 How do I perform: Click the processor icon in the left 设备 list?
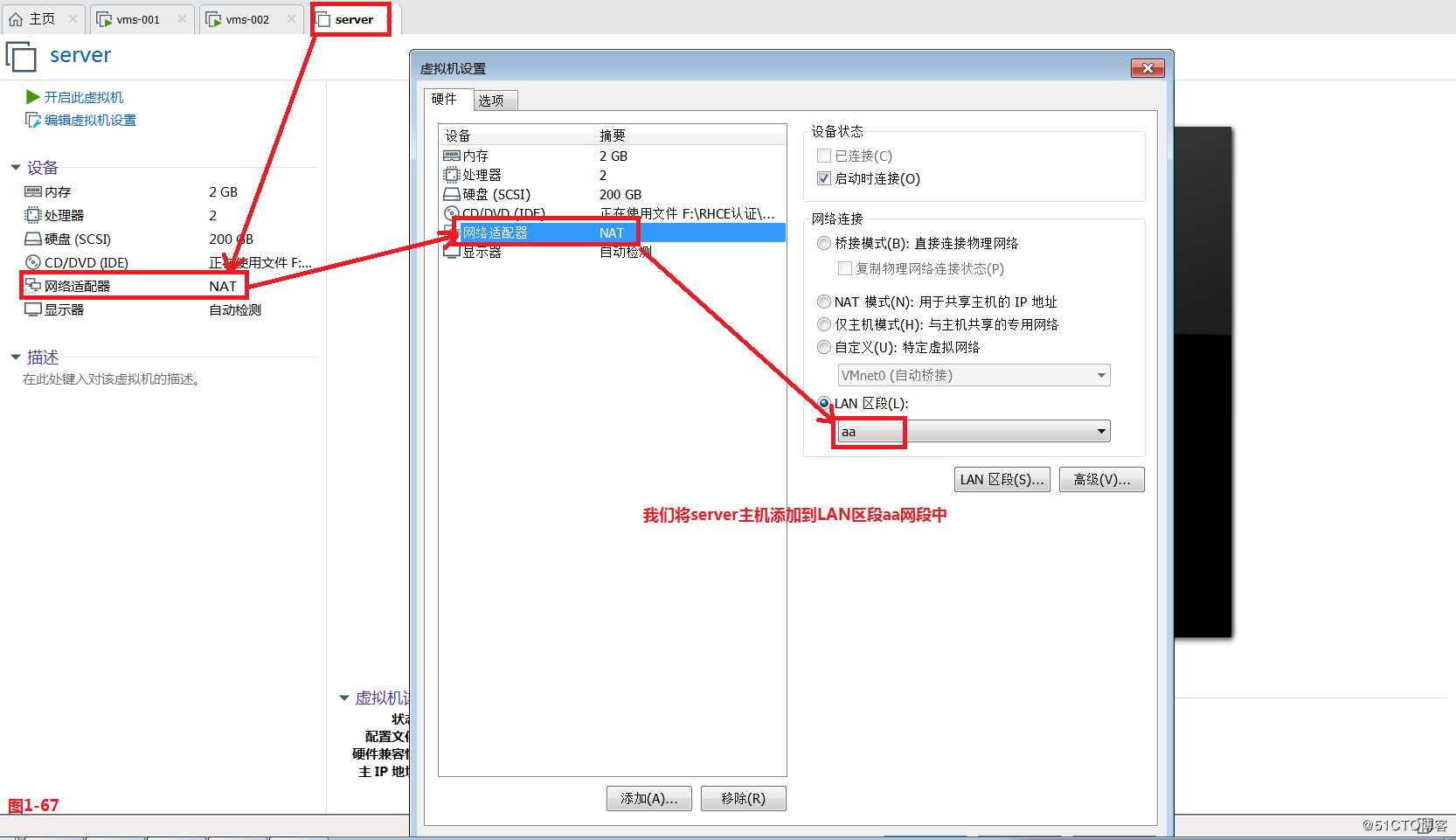[33, 215]
